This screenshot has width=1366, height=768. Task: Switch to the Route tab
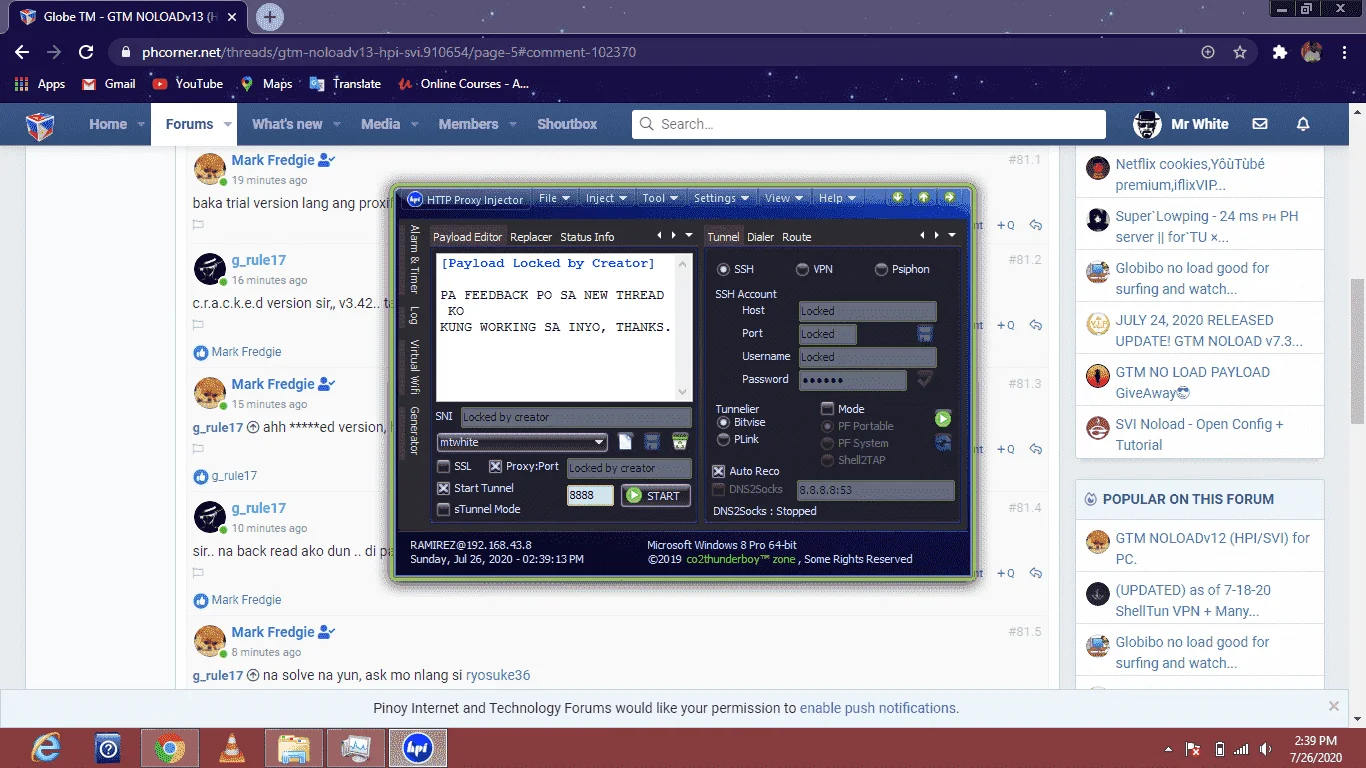(797, 237)
